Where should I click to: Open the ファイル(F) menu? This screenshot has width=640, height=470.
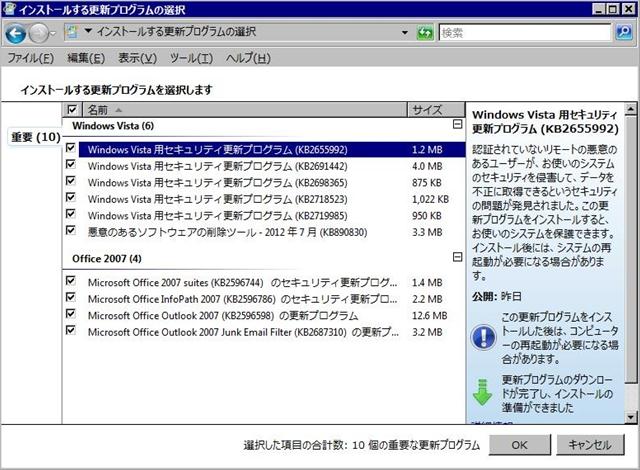pos(31,58)
